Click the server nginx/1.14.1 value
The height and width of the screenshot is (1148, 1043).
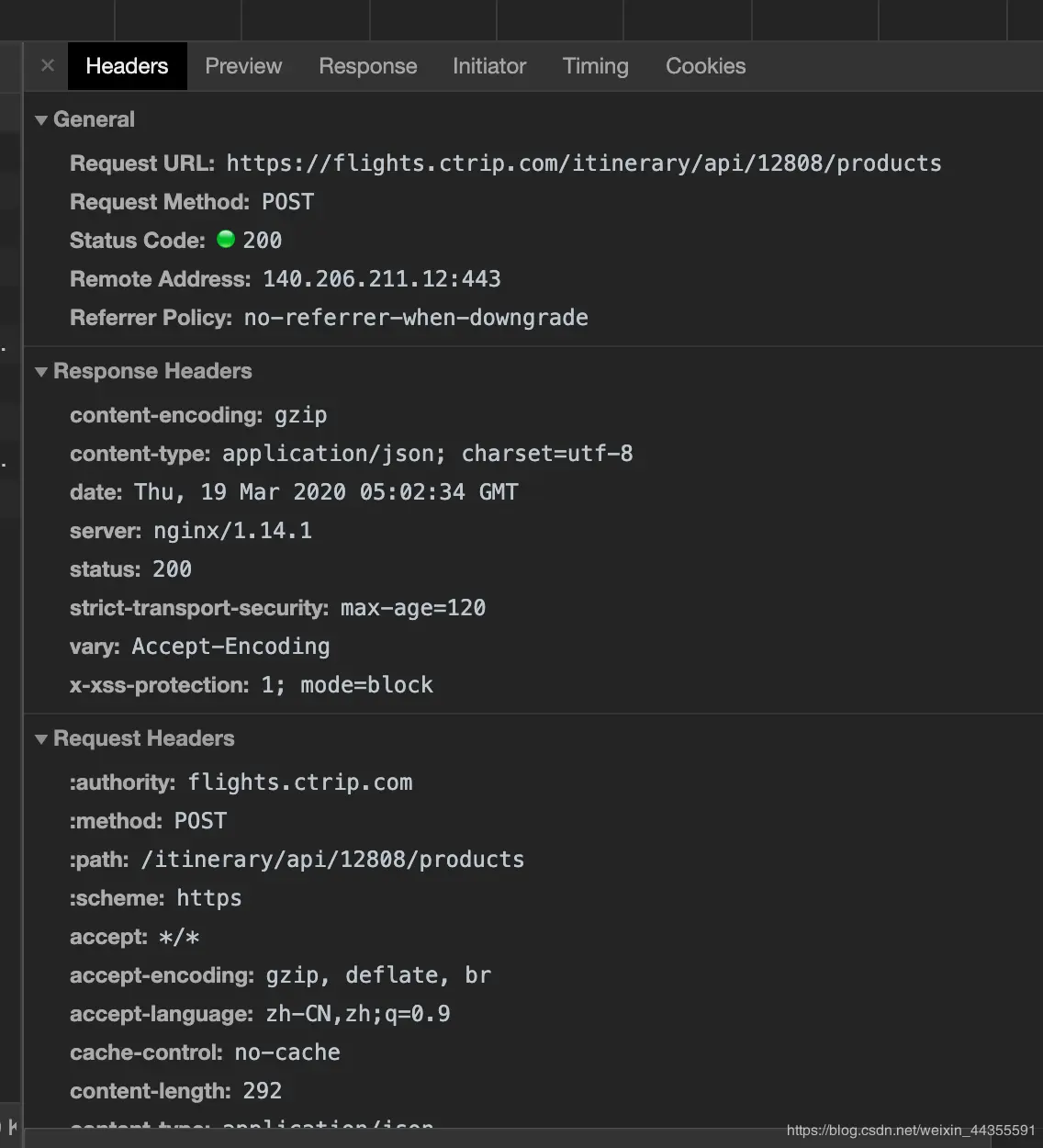coord(232,531)
